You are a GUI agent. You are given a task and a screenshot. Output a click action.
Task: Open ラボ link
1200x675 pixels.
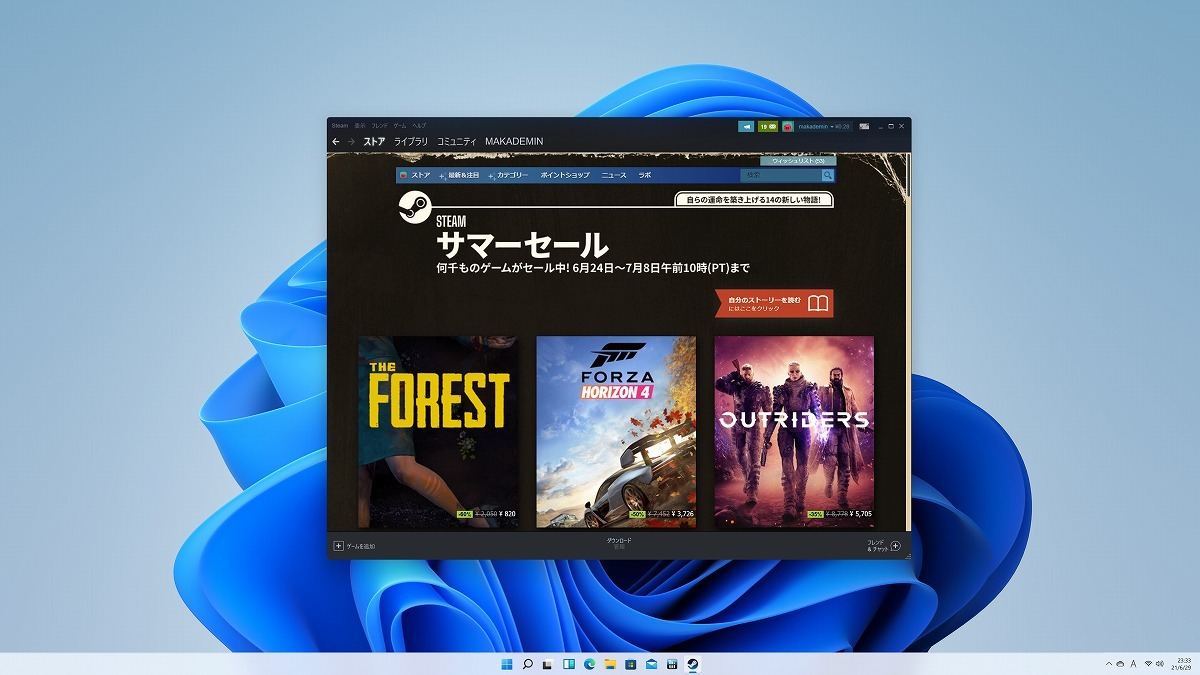point(645,175)
